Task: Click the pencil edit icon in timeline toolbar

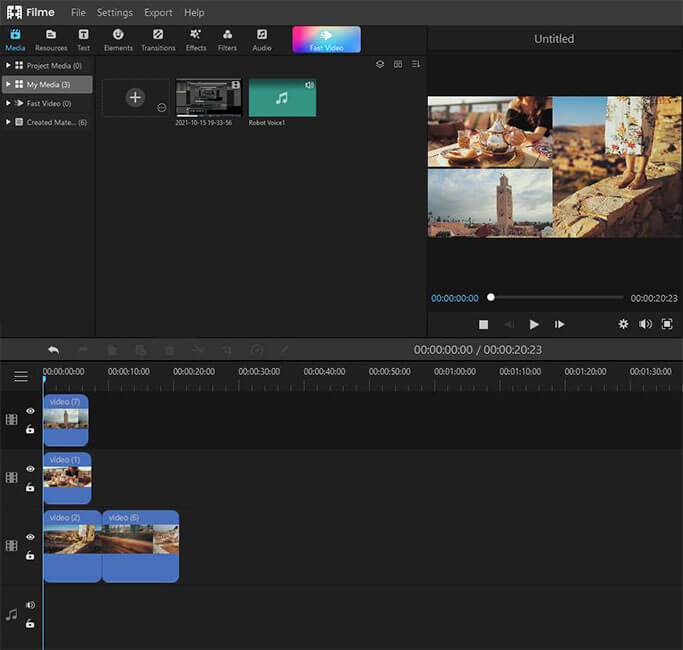Action: [x=284, y=350]
